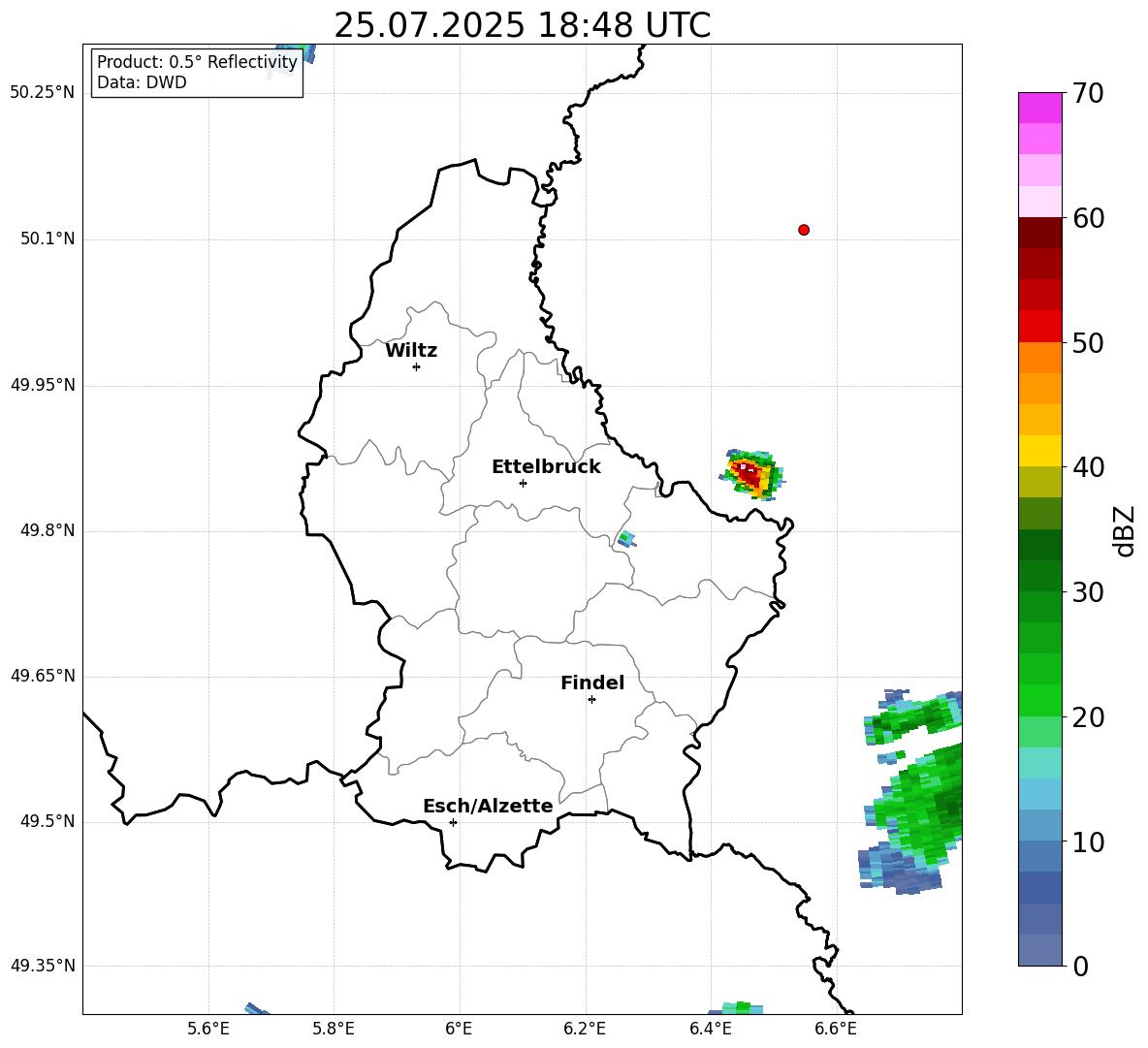Click the yellow 40 dBZ colorbar segment
This screenshot has width=1148, height=1048.
coord(1040,451)
